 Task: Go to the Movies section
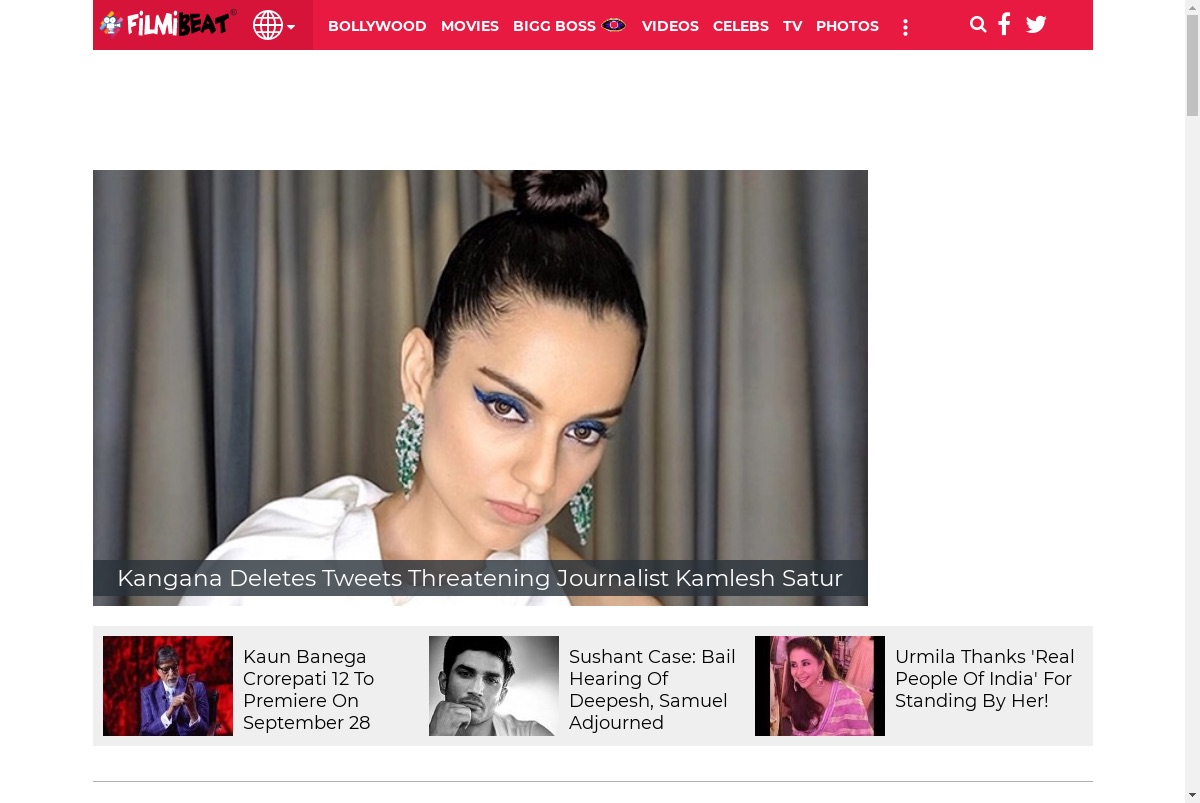[x=470, y=26]
